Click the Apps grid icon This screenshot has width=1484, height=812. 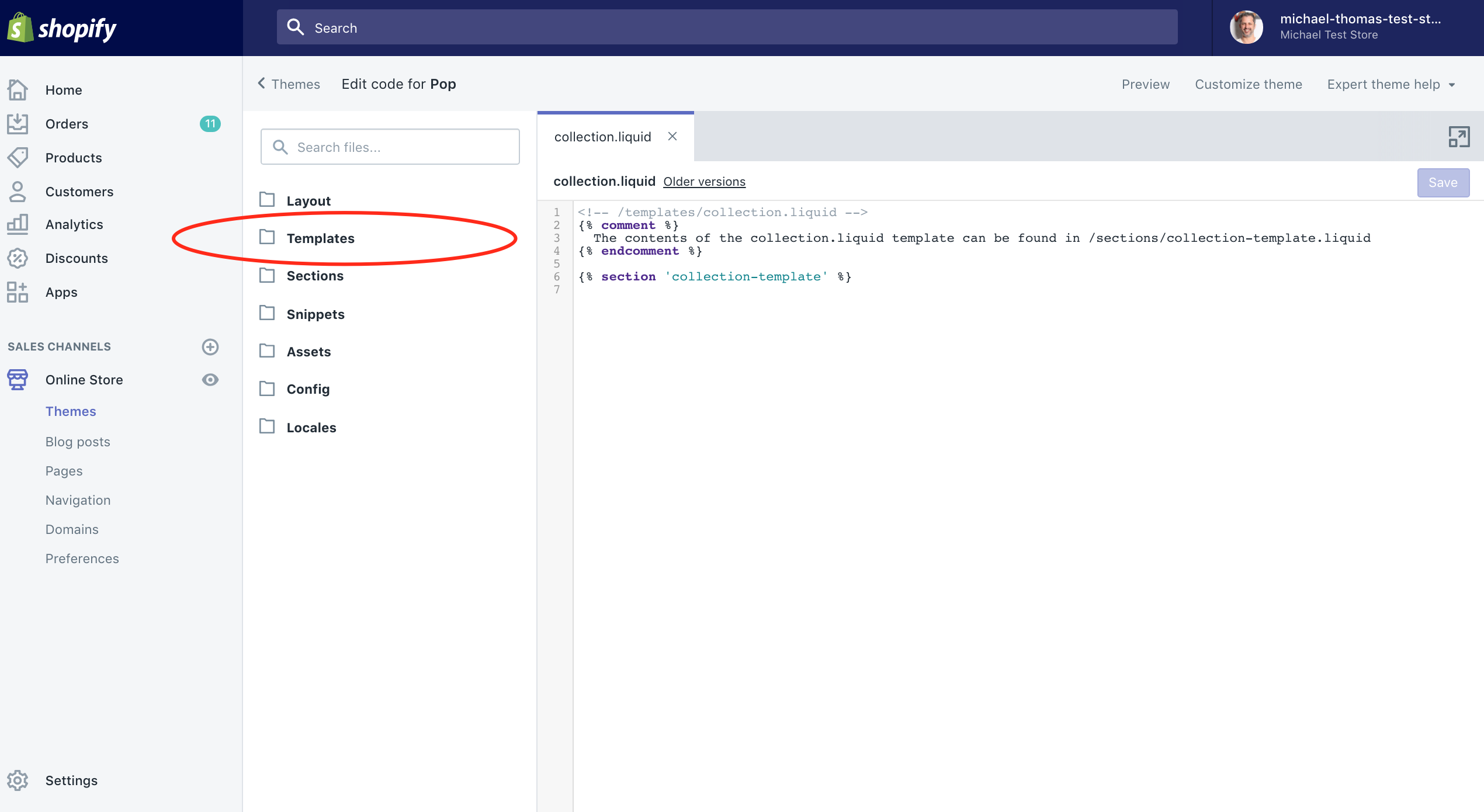click(x=18, y=292)
